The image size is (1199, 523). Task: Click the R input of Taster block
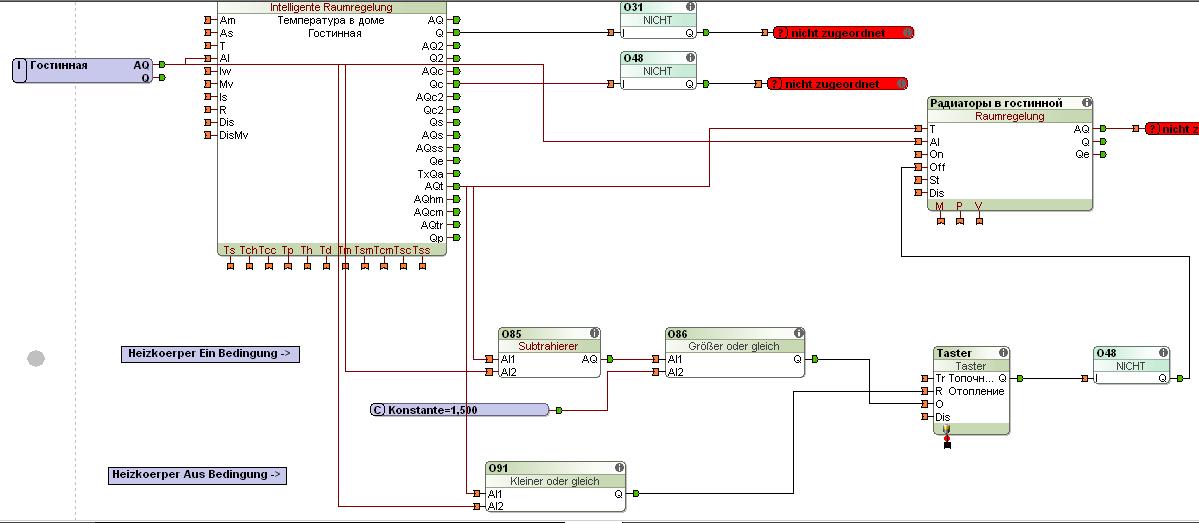[924, 391]
